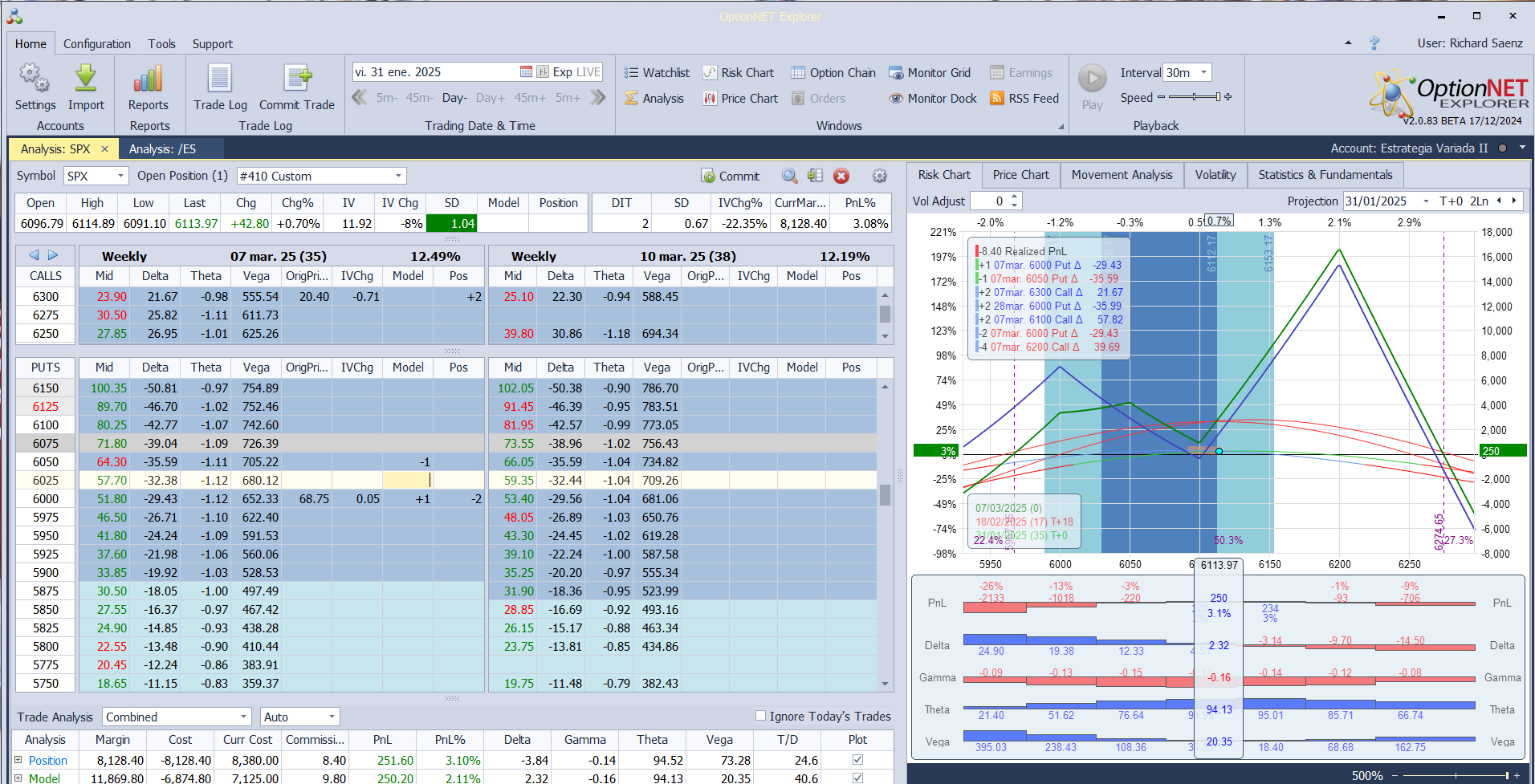The height and width of the screenshot is (784, 1535).
Task: Open the Configuration ribbon tab
Action: [97, 44]
